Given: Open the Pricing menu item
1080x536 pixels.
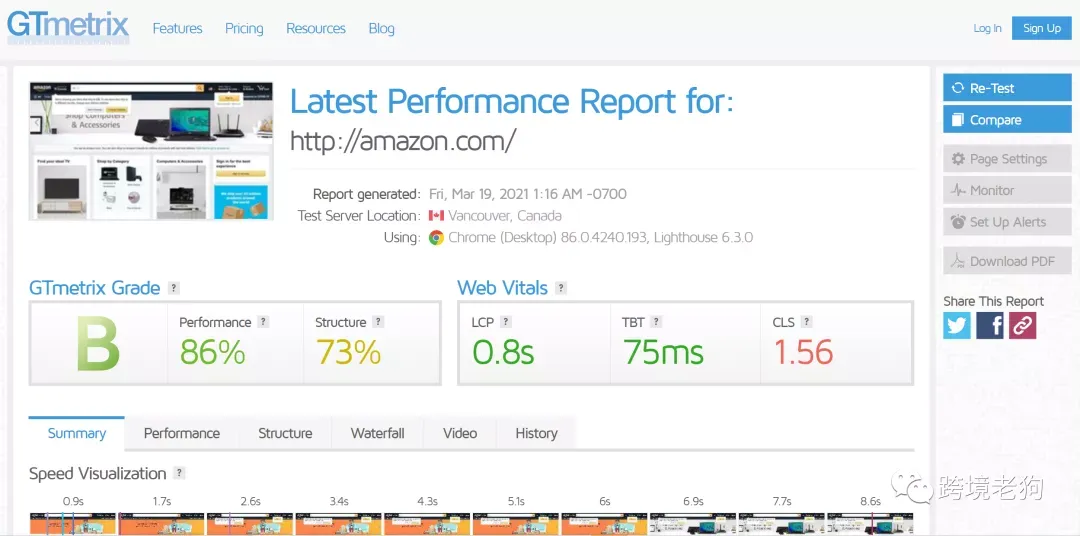Looking at the screenshot, I should click(x=244, y=28).
